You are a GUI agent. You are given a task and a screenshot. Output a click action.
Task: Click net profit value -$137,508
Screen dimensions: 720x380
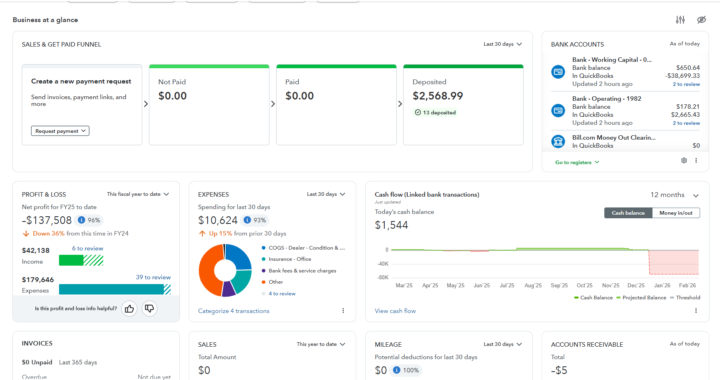coord(47,220)
